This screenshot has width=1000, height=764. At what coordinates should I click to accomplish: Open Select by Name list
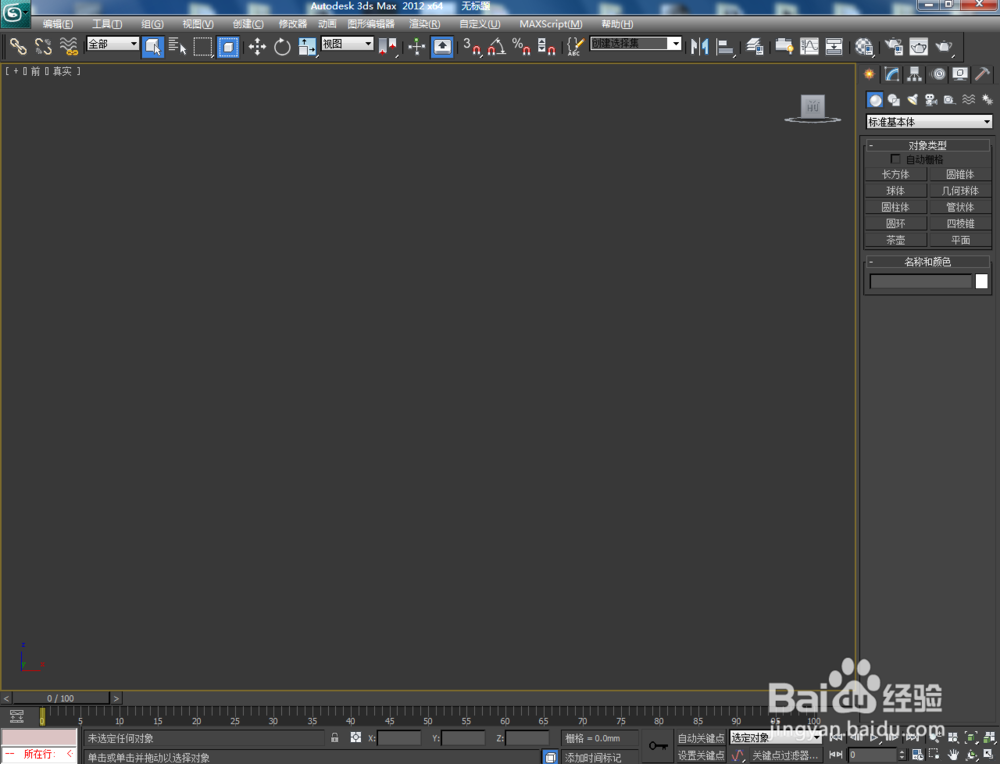click(x=177, y=47)
